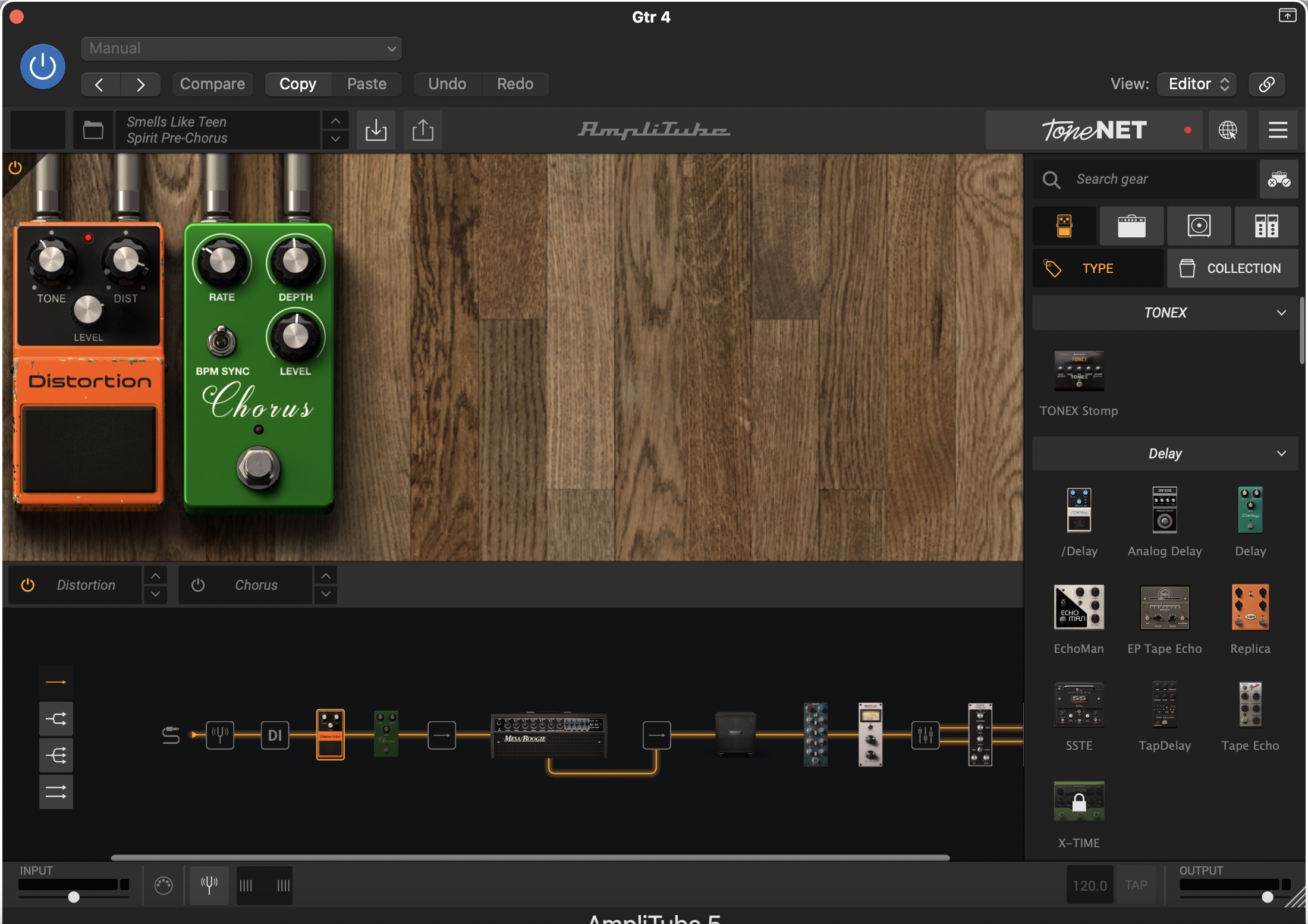Select the SSTE delay unit

point(1079,705)
